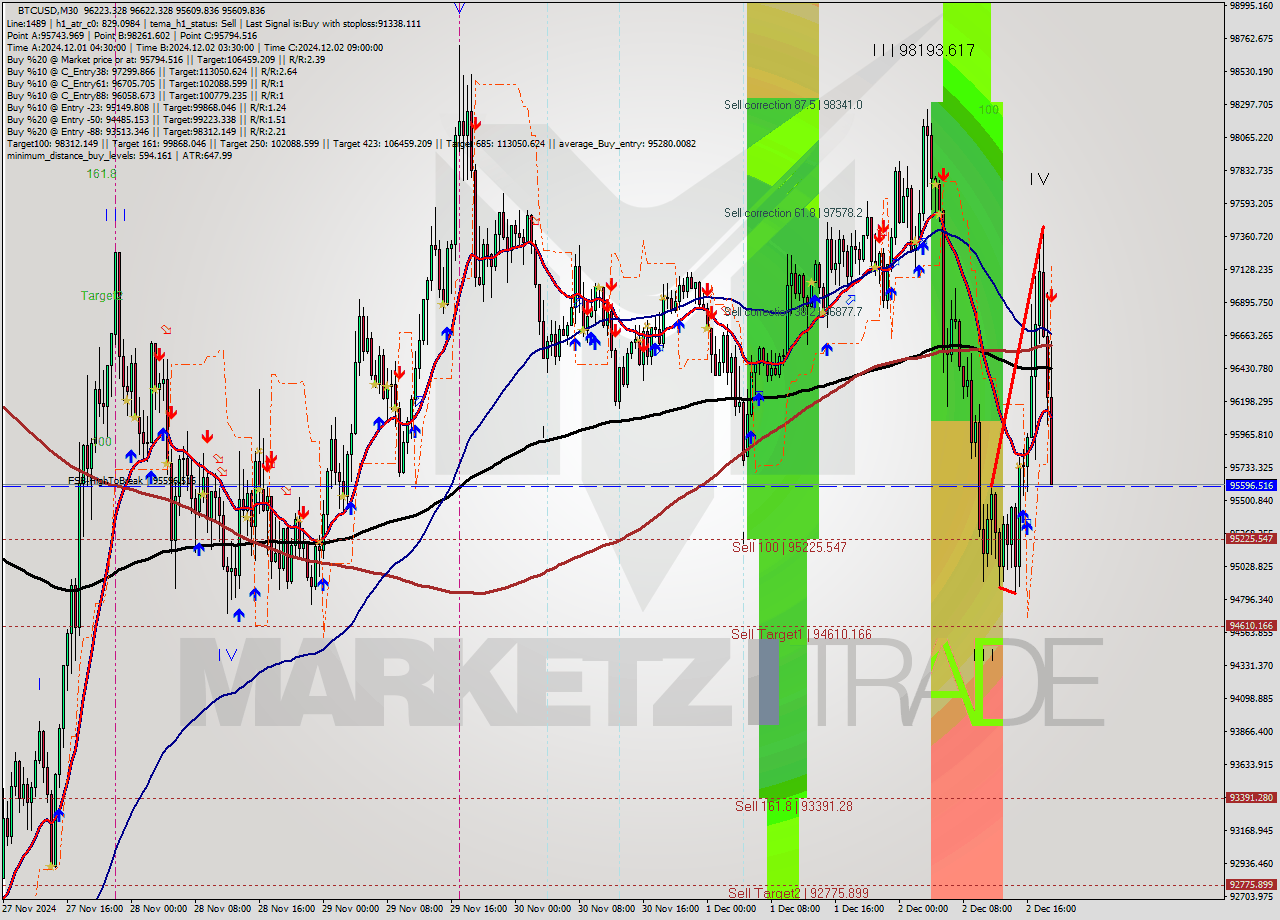Click the 'Buy %20 @ Entry -88' info line

pyautogui.click(x=146, y=131)
